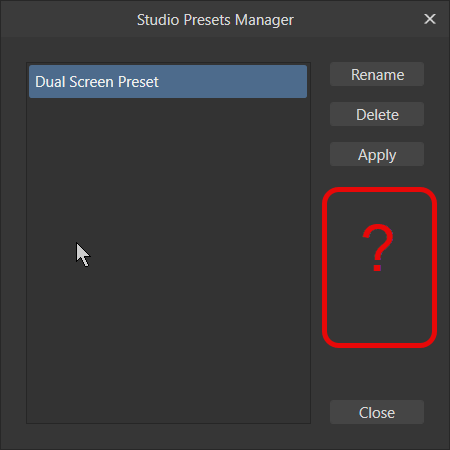The width and height of the screenshot is (450, 450).
Task: Select the Dual Screen Preset entry
Action: click(x=168, y=82)
